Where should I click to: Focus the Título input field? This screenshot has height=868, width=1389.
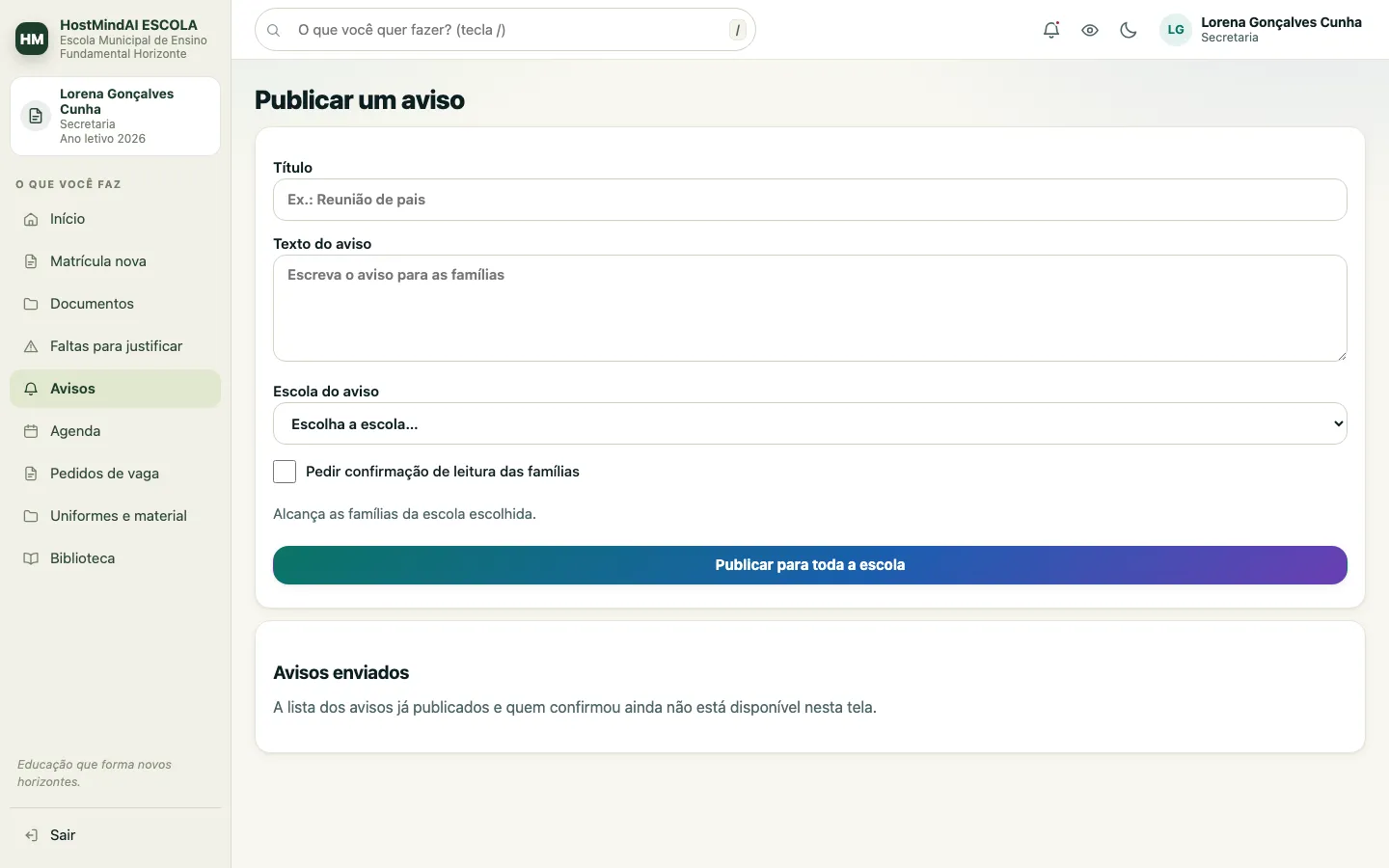pyautogui.click(x=810, y=200)
